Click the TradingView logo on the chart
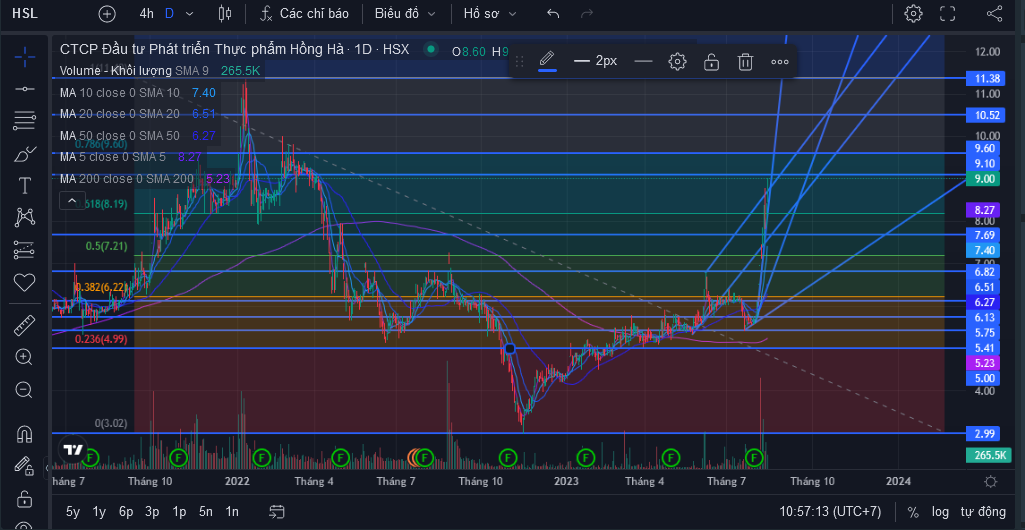 point(72,450)
